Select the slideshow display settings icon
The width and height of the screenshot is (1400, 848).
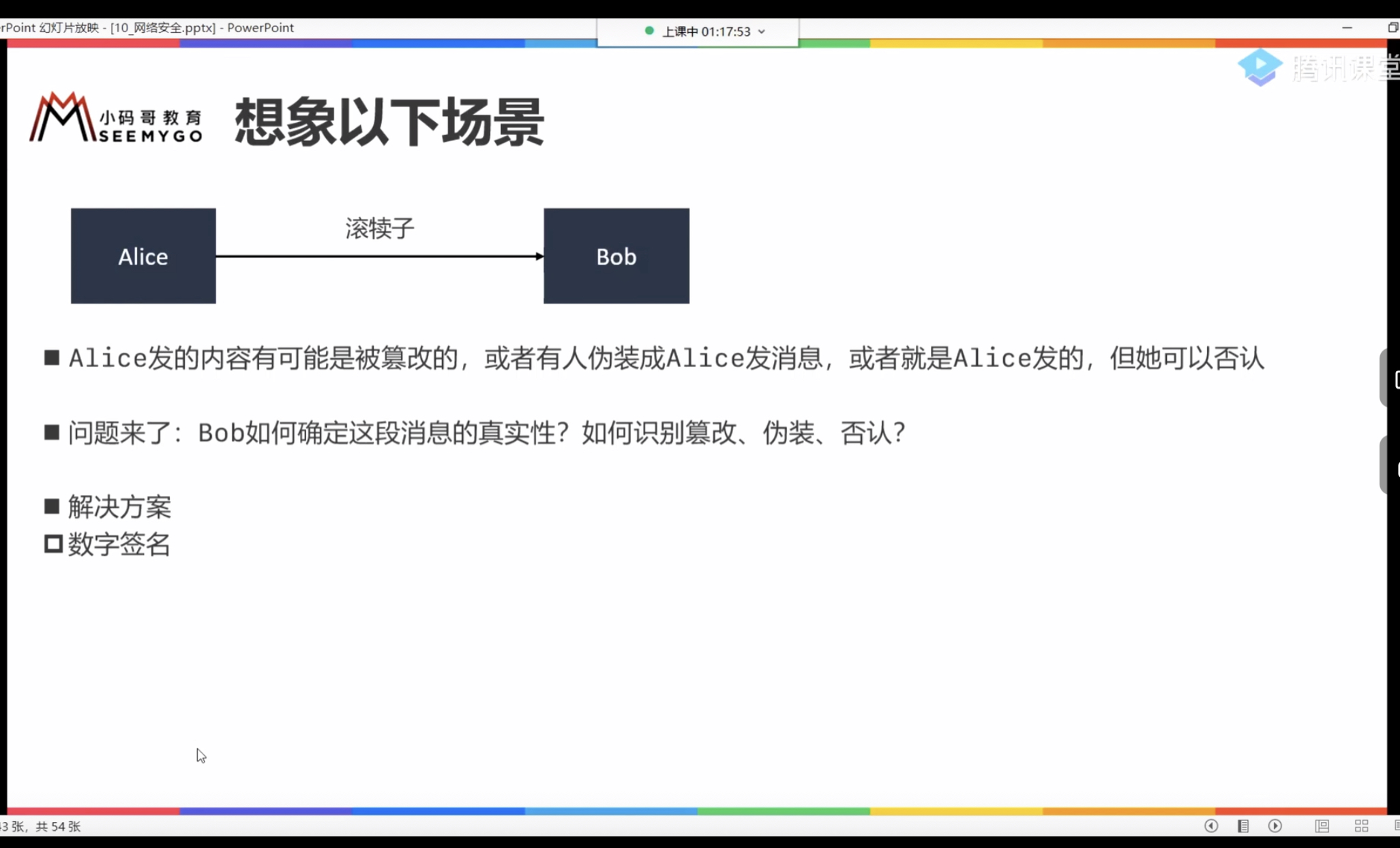1322,825
